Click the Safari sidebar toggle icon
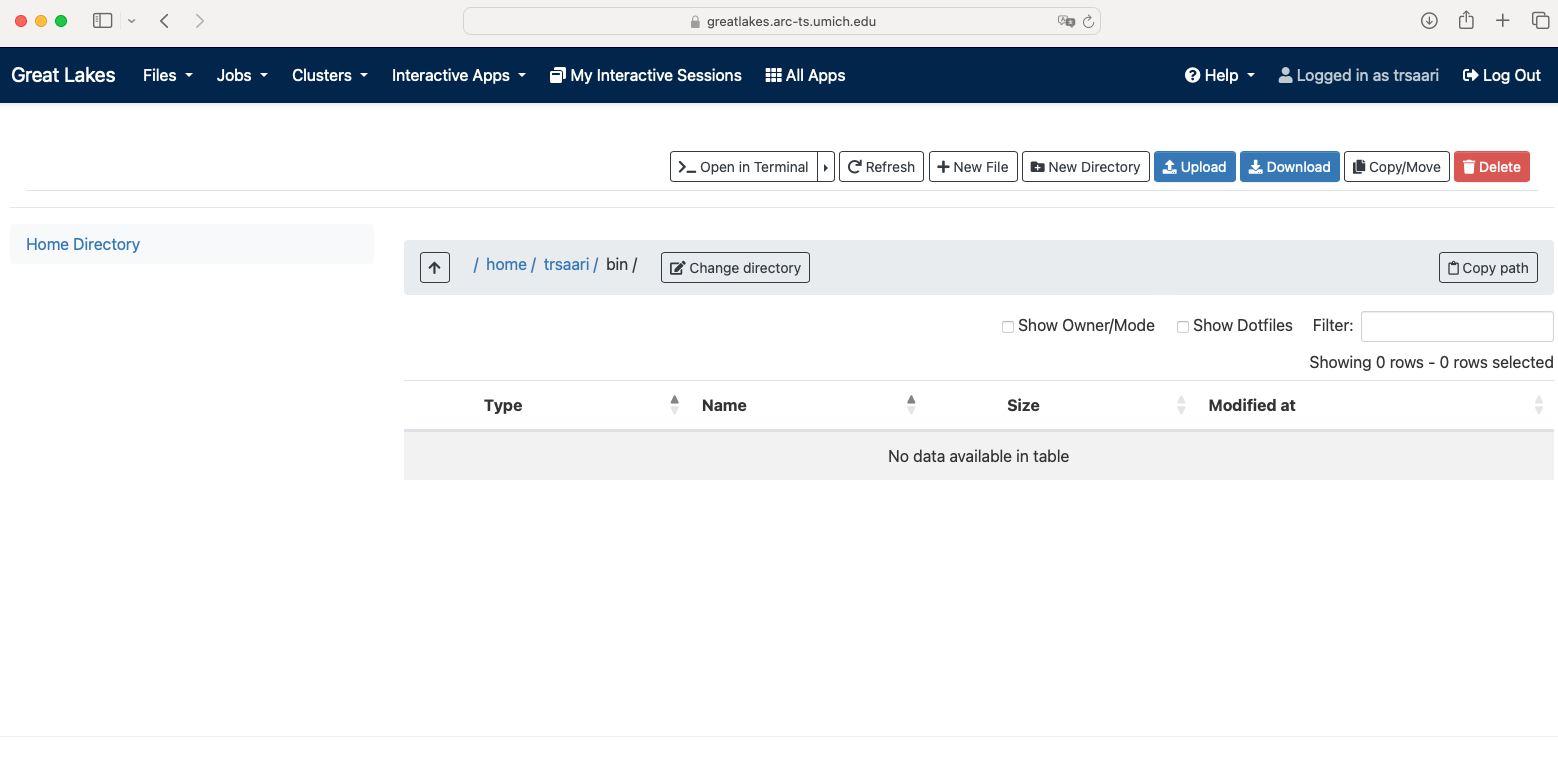1558x759 pixels. tap(102, 21)
